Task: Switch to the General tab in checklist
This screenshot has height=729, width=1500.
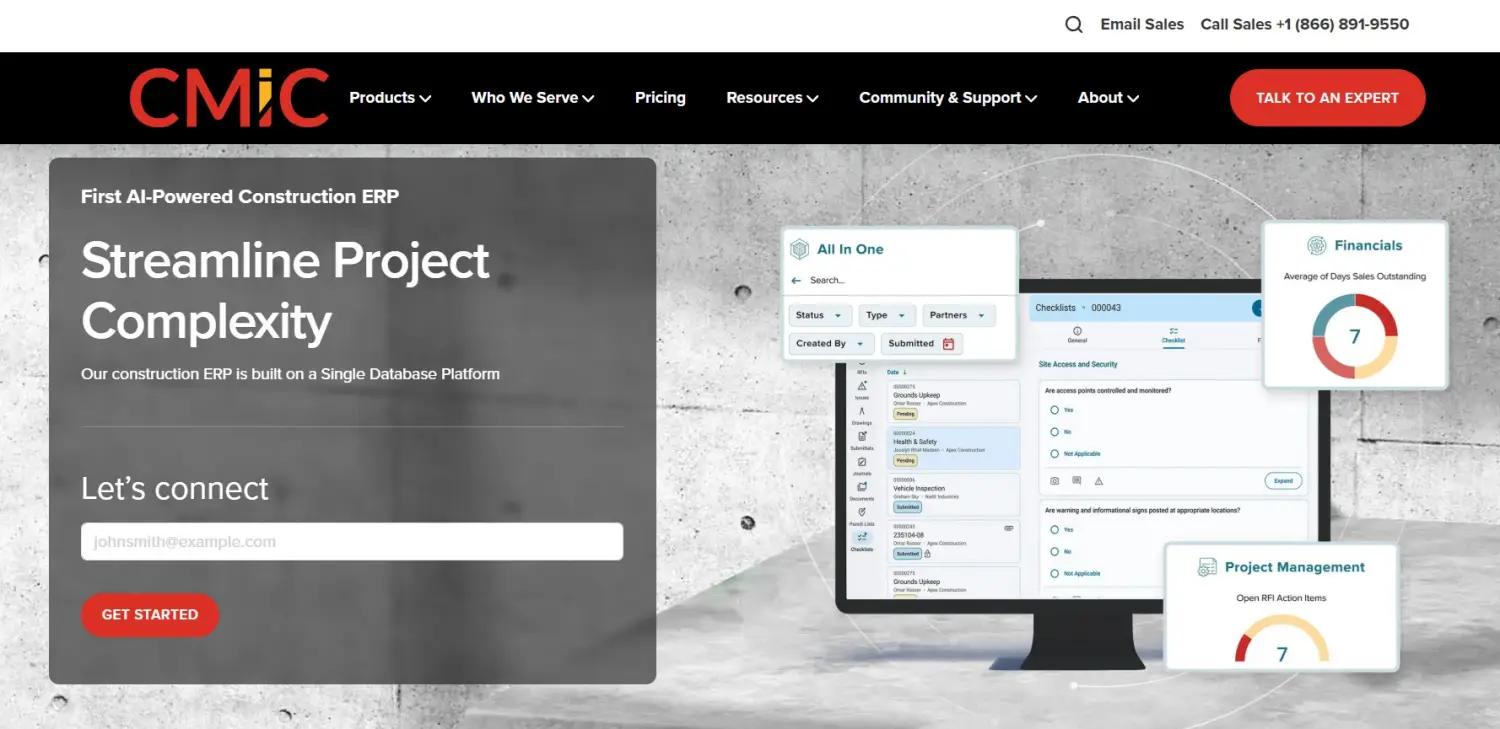Action: click(1077, 335)
